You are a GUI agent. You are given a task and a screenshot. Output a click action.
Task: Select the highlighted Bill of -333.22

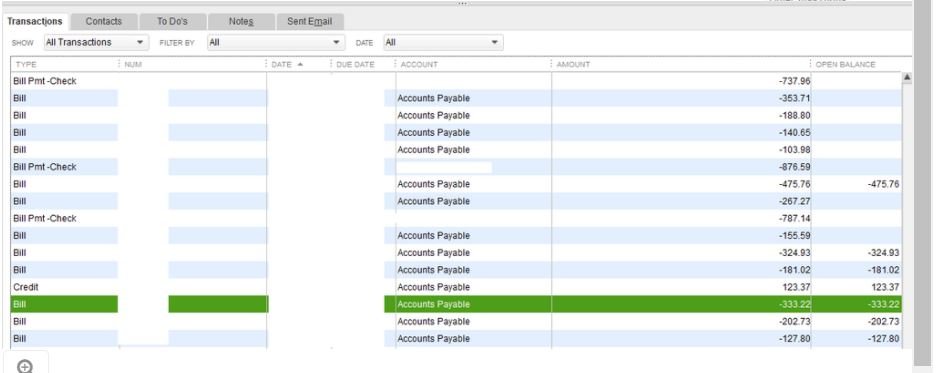pyautogui.click(x=456, y=304)
